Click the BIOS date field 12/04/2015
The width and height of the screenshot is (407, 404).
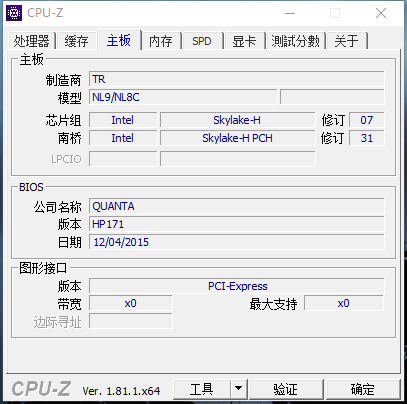[237, 242]
